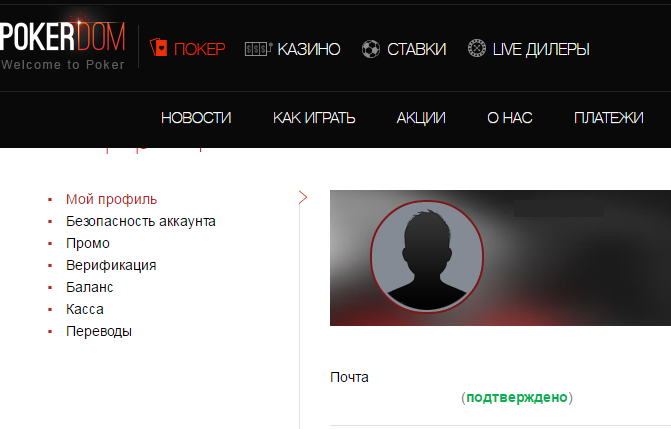The width and height of the screenshot is (671, 429).
Task: Open the КАЗИНО section
Action: tap(309, 49)
